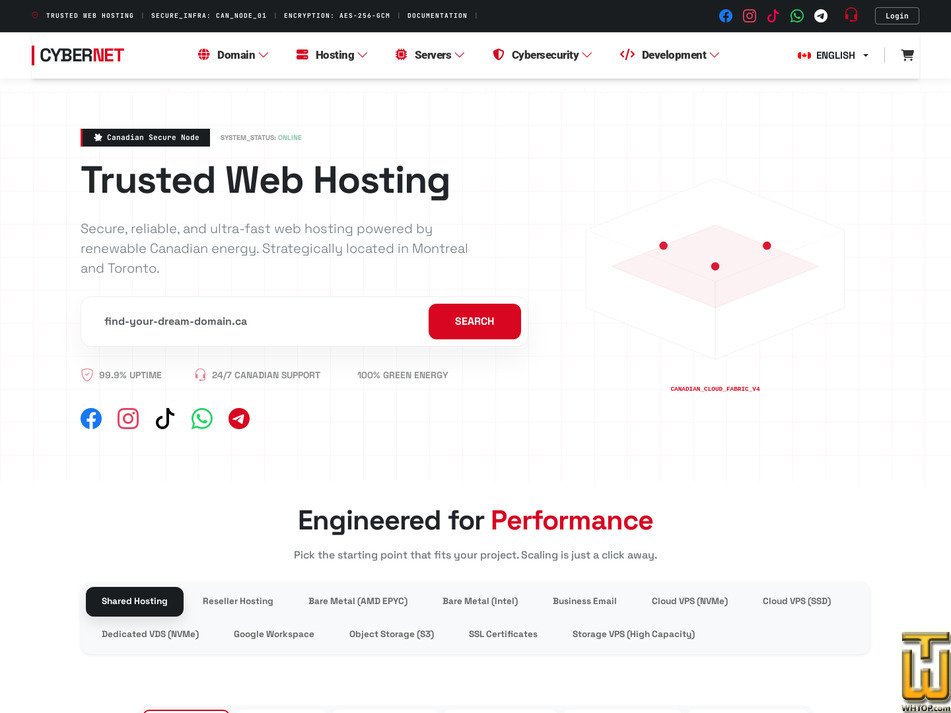Open Telegram icon in top bar

point(821,16)
